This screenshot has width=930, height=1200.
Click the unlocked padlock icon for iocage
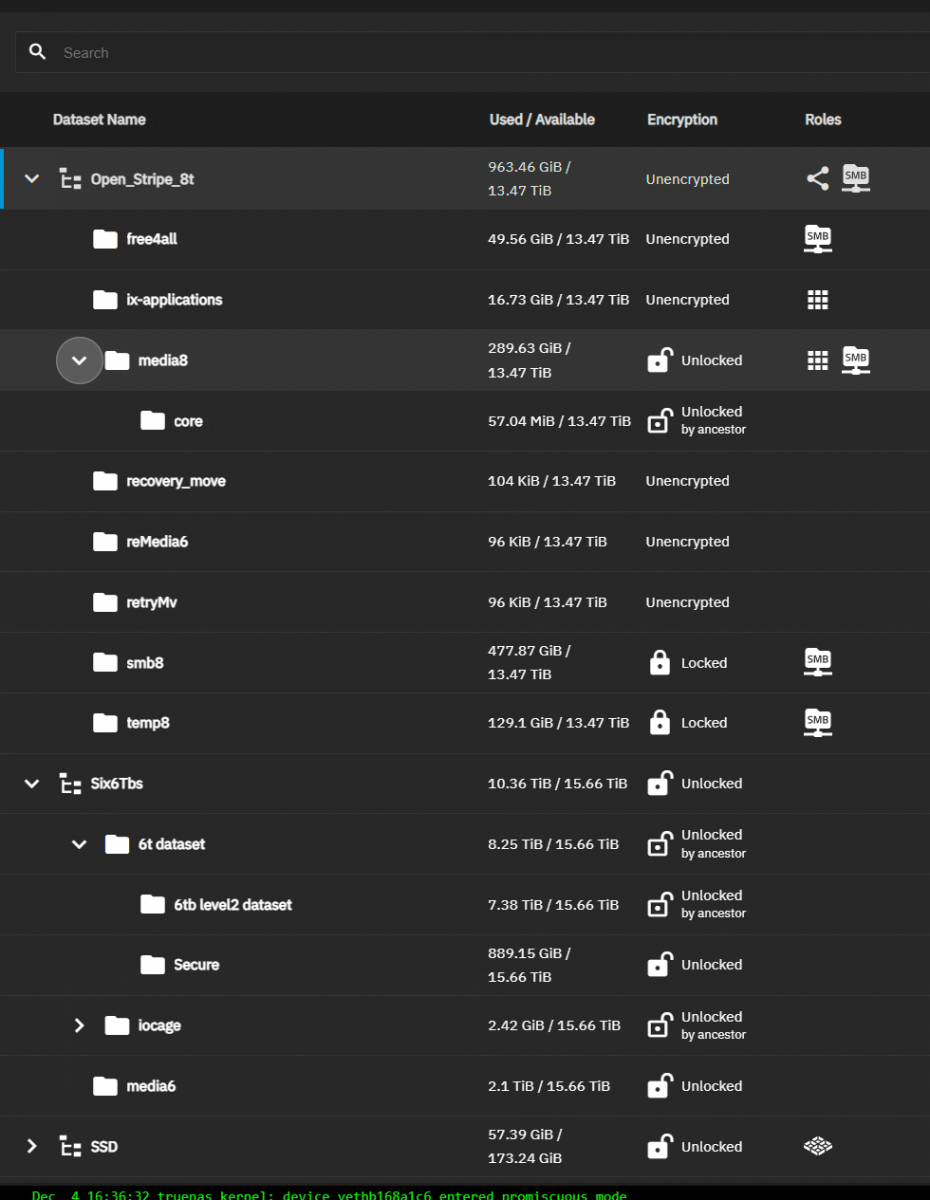(x=659, y=1025)
